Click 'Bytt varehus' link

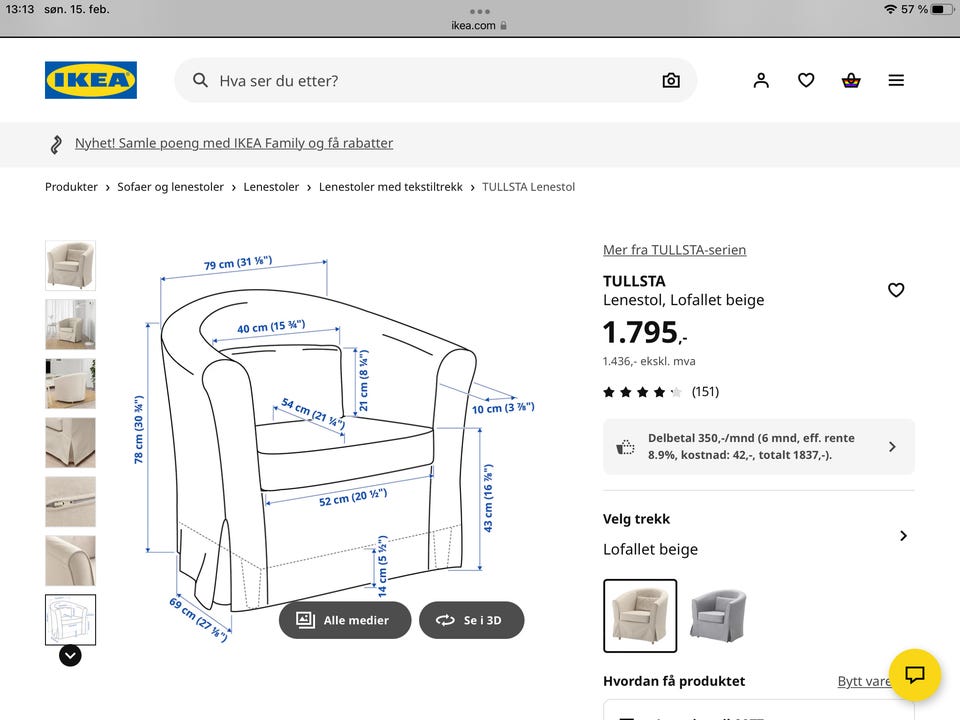(863, 681)
